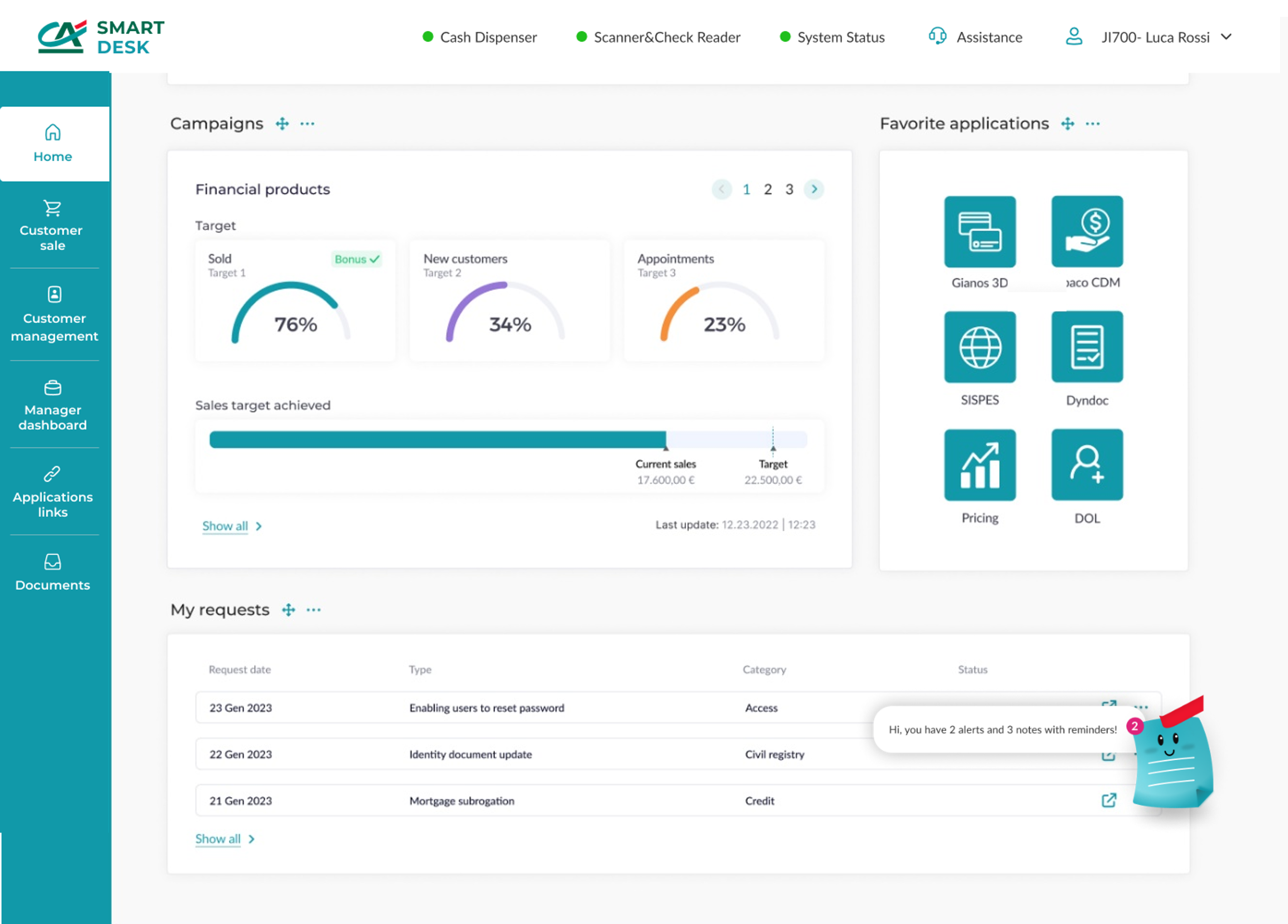Viewport: 1288px width, 924px height.
Task: Click the Status column header
Action: click(x=973, y=670)
